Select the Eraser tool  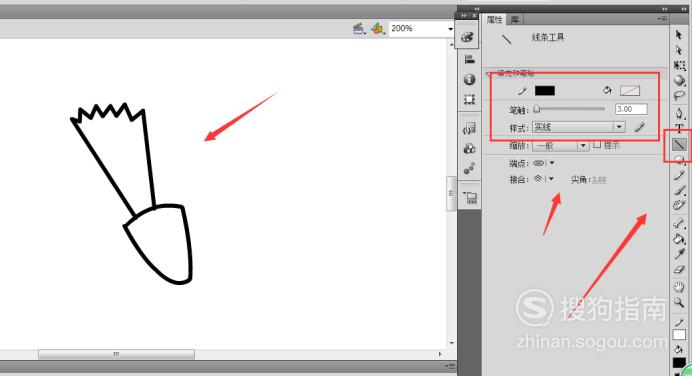click(679, 270)
